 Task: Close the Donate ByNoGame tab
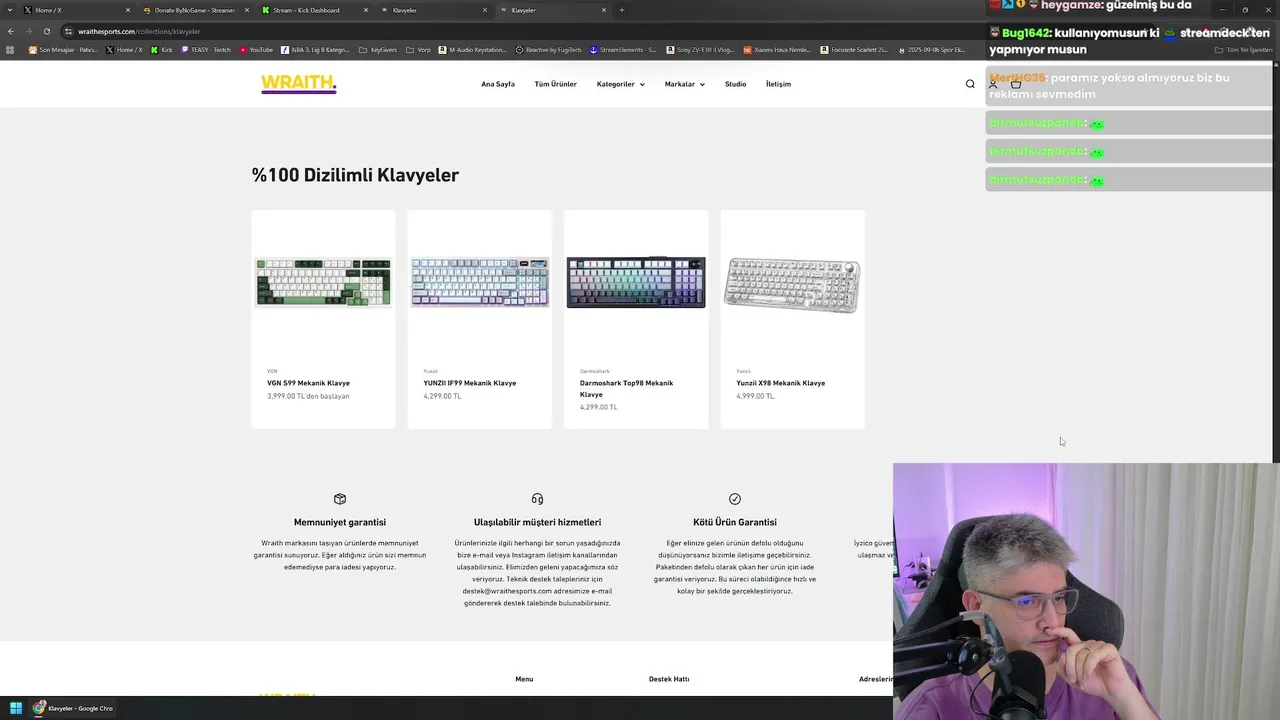[x=247, y=10]
